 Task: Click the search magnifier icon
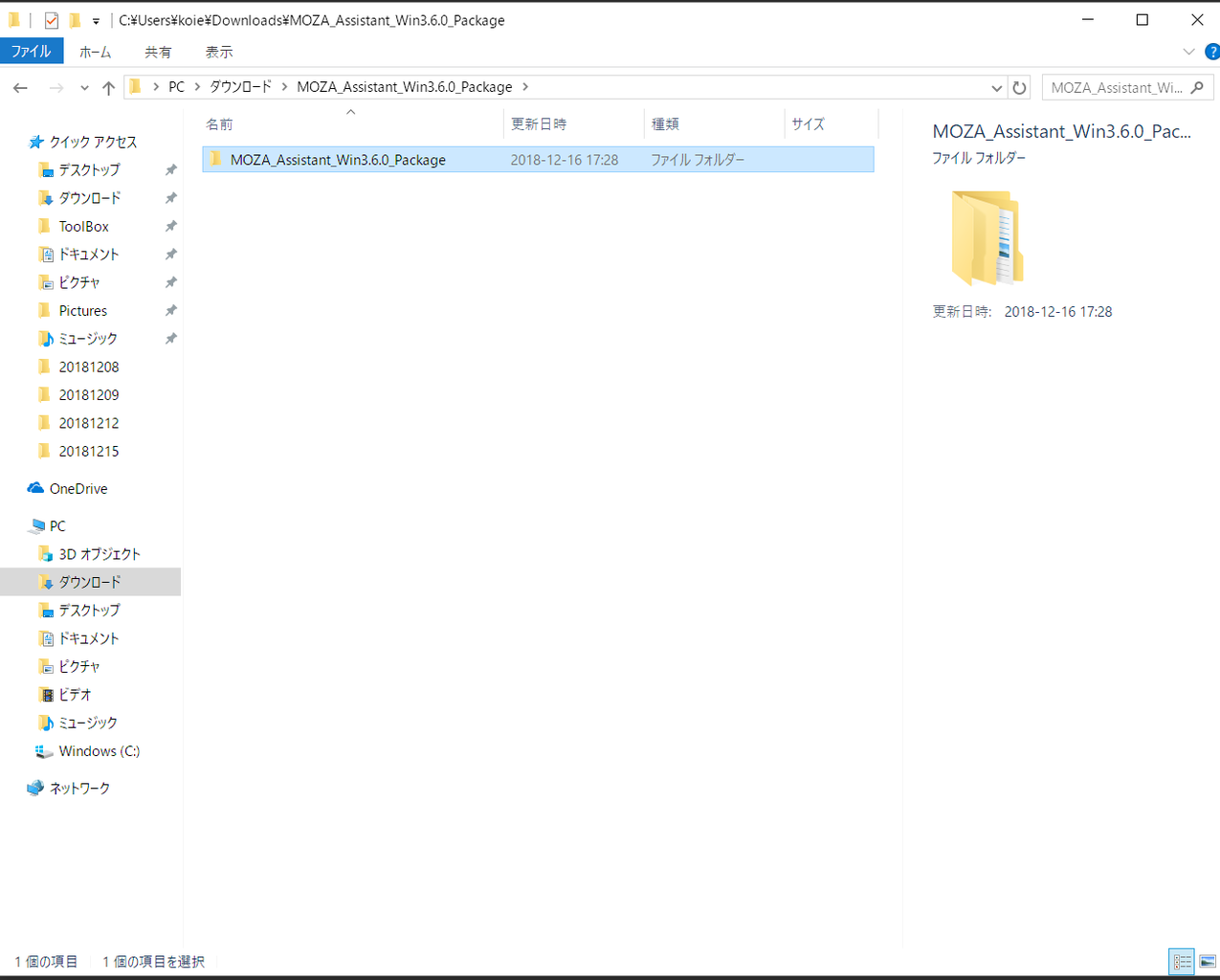coord(1197,87)
